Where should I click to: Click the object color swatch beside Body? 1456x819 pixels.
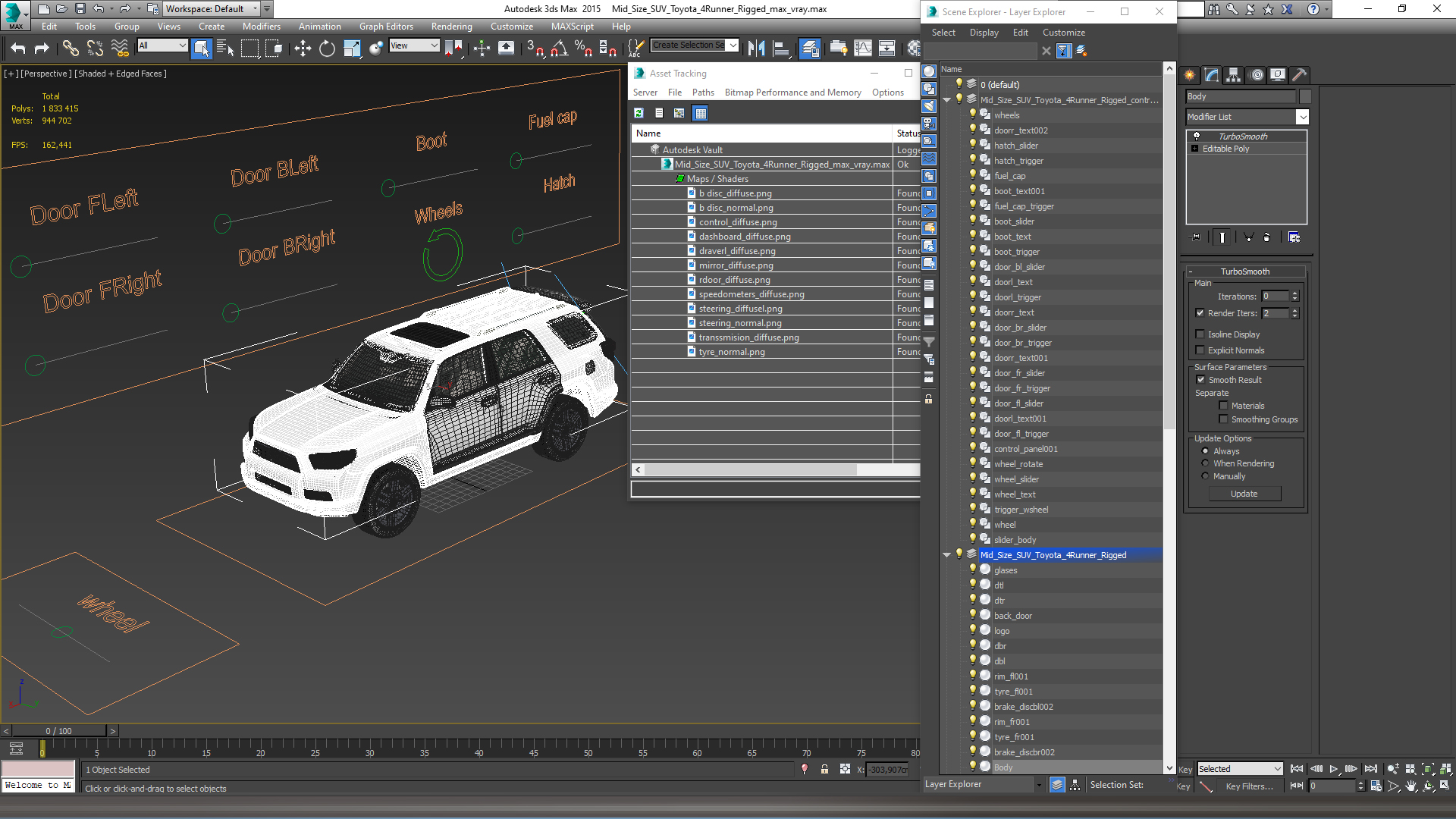pyautogui.click(x=1305, y=96)
